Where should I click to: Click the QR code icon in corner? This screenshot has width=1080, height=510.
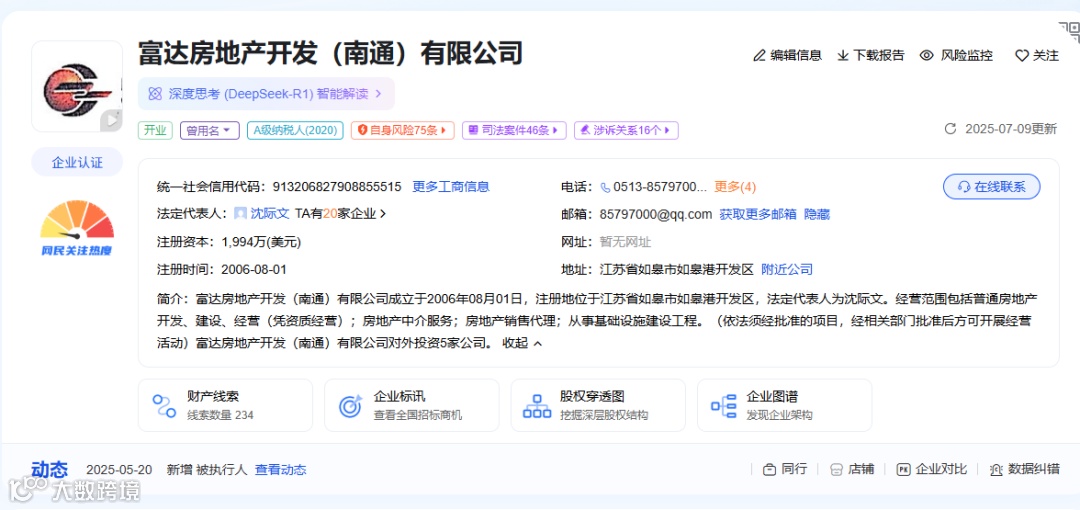coord(1070,32)
